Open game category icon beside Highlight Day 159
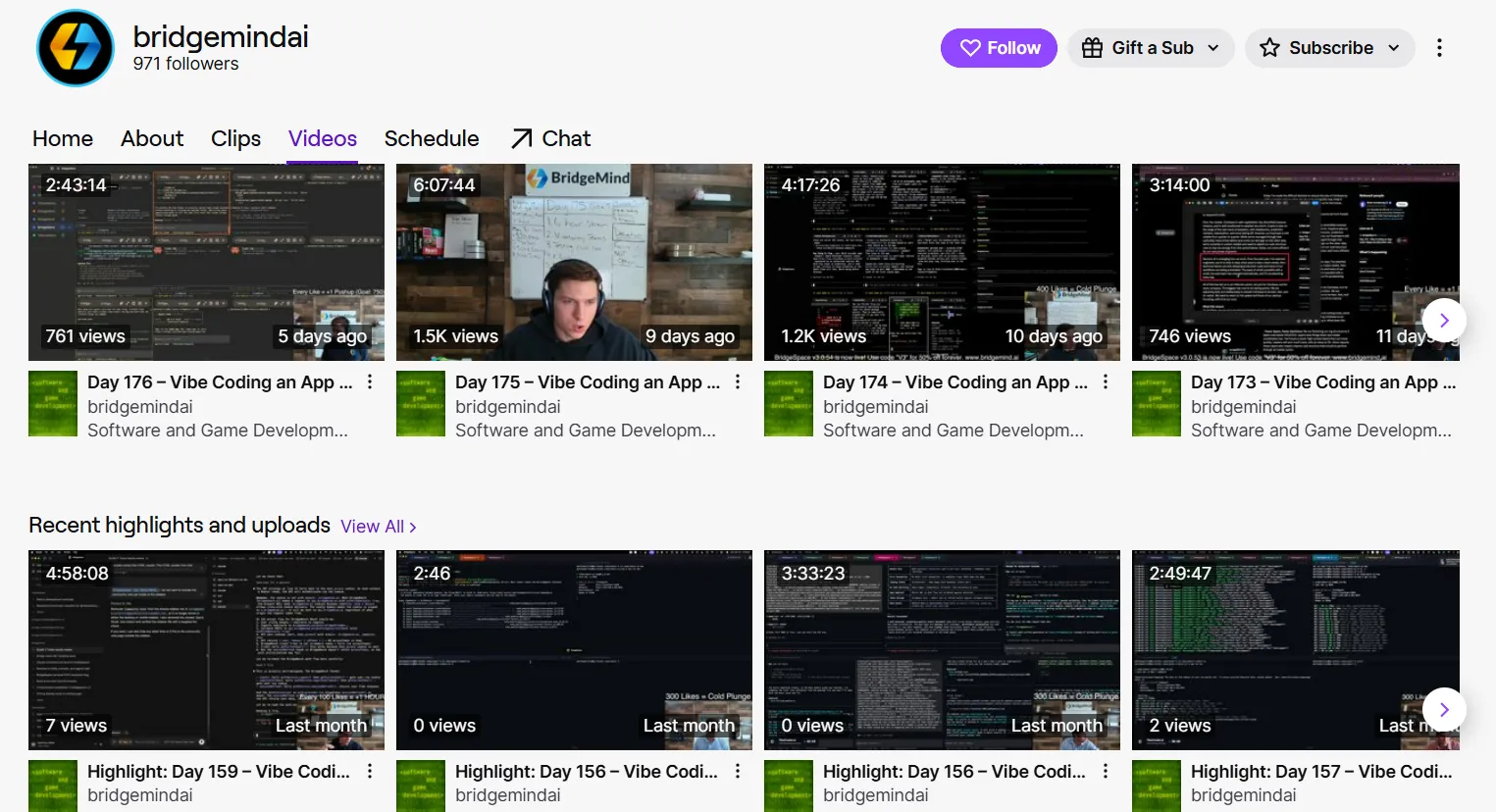 53,787
